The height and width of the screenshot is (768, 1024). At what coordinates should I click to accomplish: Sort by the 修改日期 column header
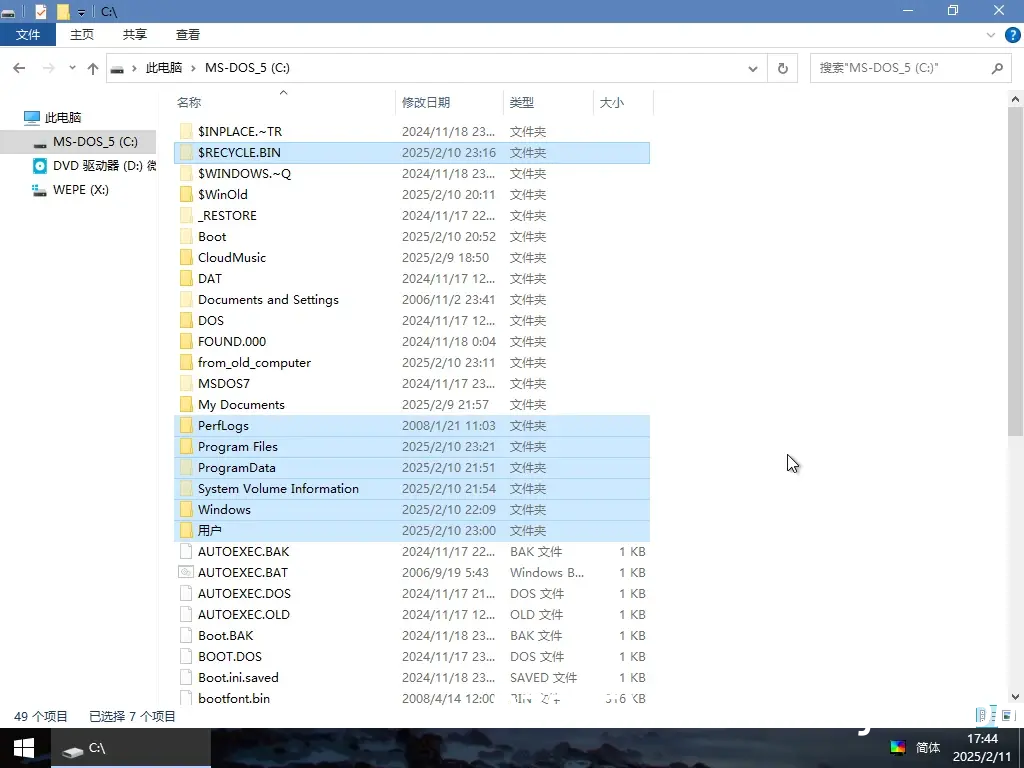[426, 103]
